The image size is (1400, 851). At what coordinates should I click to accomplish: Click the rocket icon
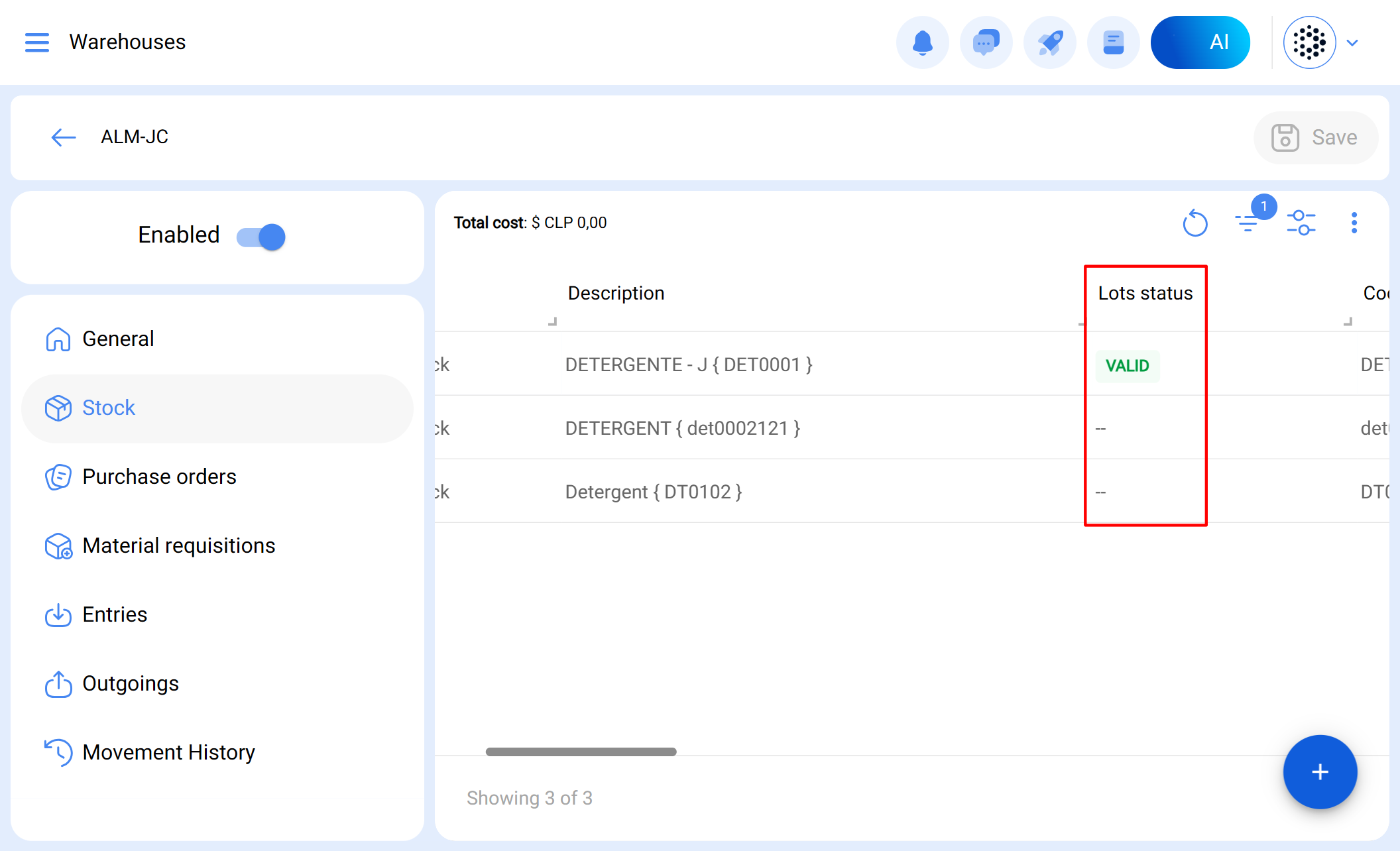pos(1049,42)
